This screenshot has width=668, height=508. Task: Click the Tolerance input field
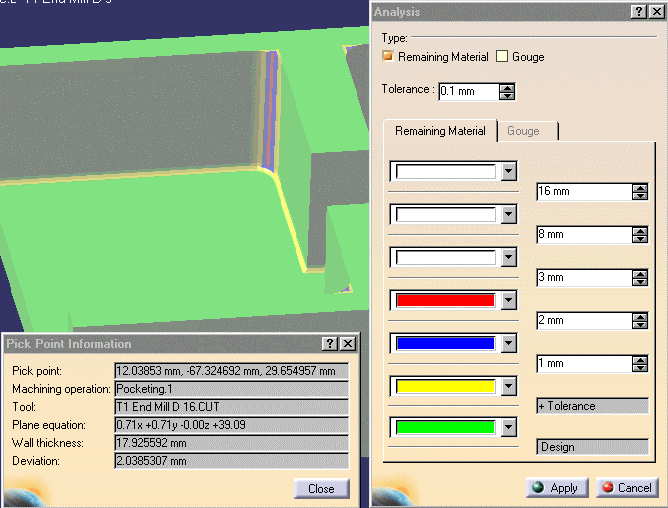point(468,91)
